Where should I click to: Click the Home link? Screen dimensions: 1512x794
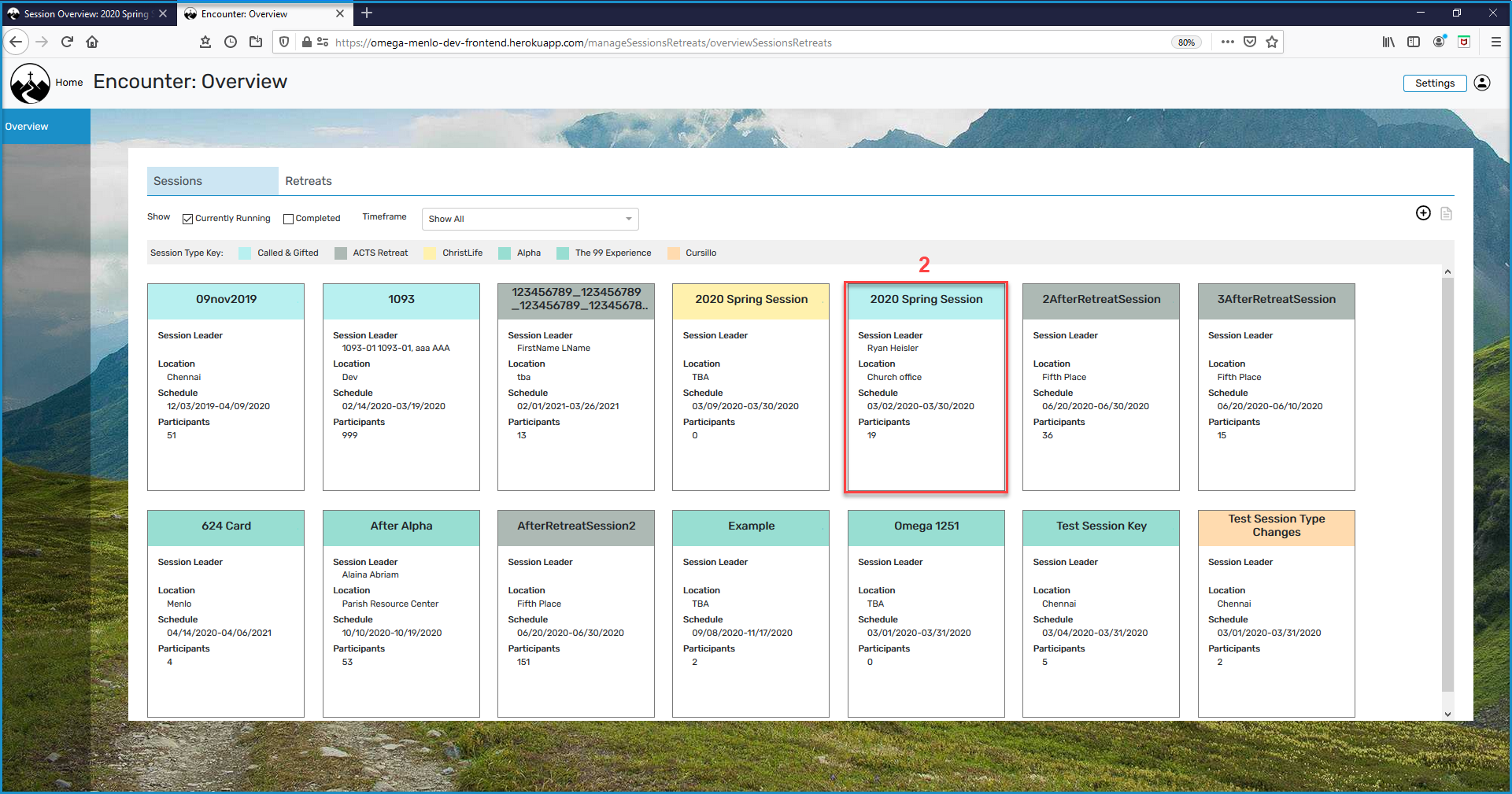(x=69, y=83)
